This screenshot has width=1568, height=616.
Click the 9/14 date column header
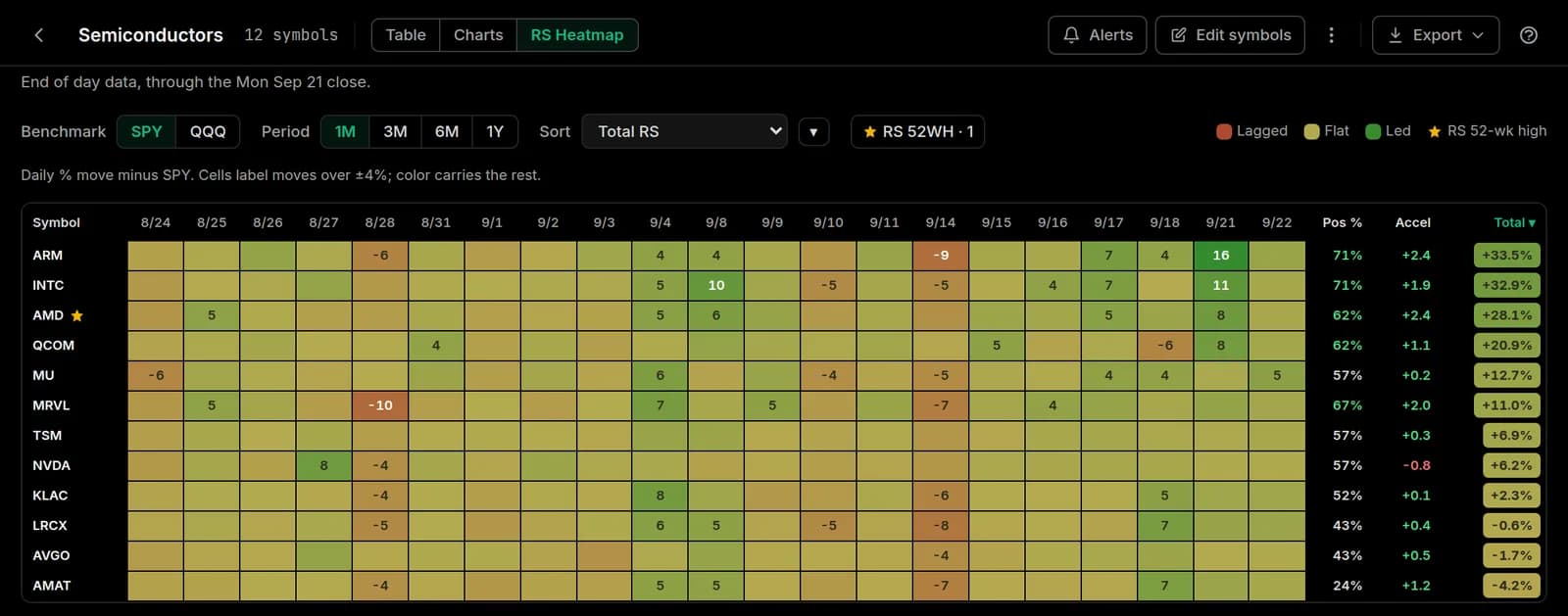coord(941,222)
